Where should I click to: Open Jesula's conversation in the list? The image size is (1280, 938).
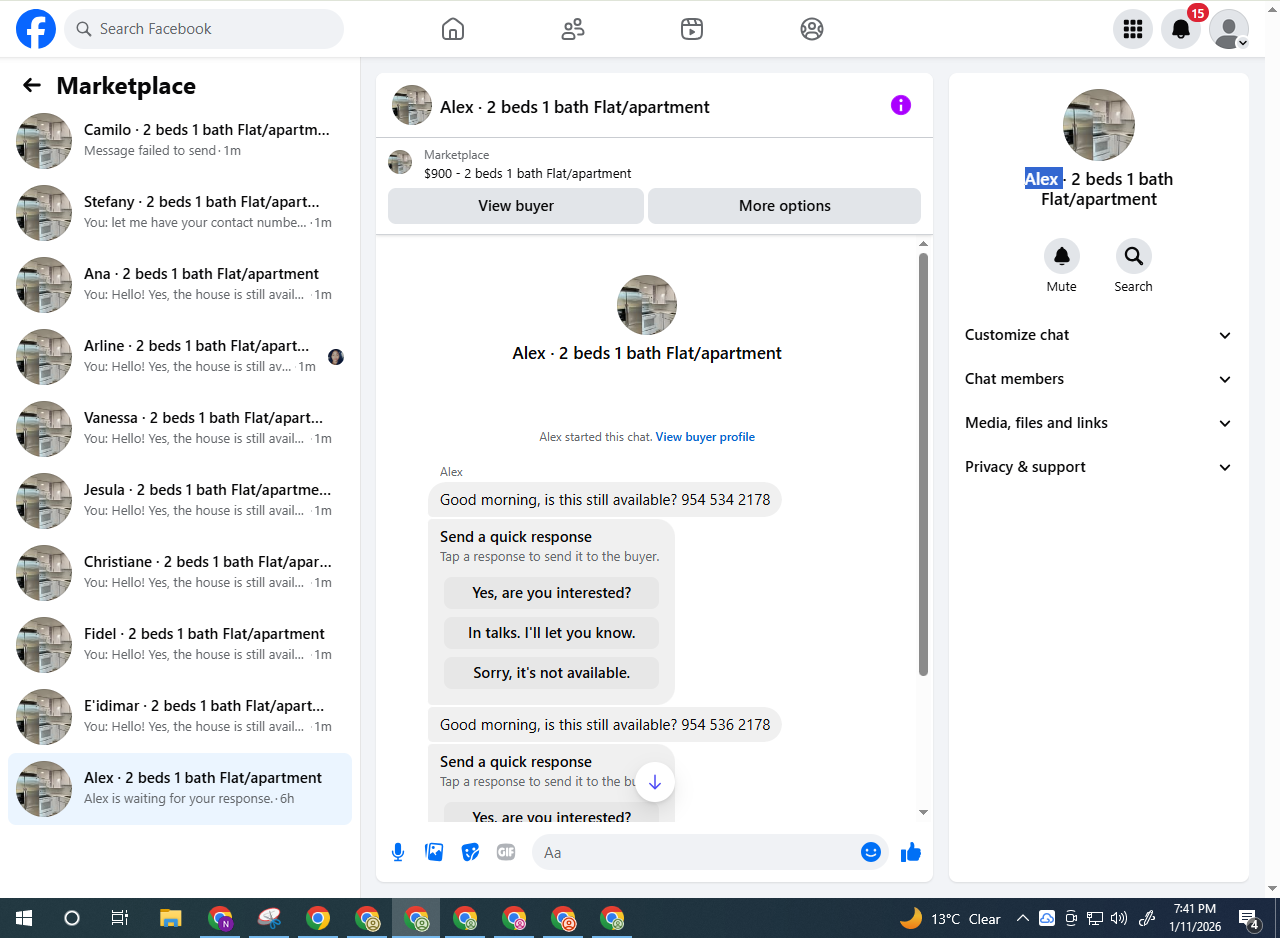point(180,501)
